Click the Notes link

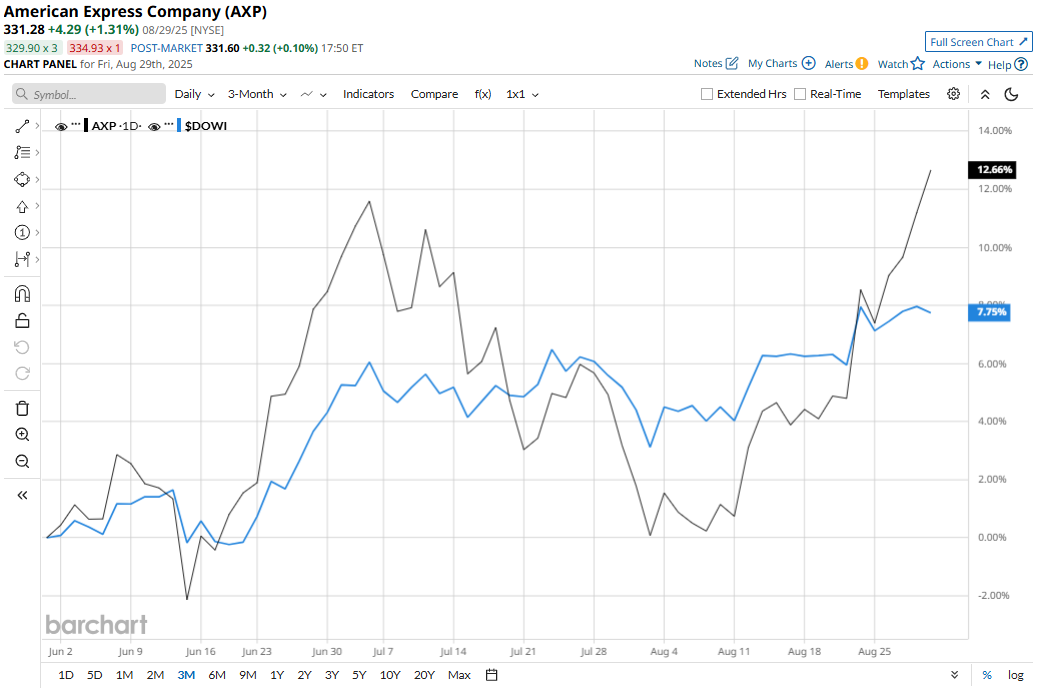[x=708, y=63]
